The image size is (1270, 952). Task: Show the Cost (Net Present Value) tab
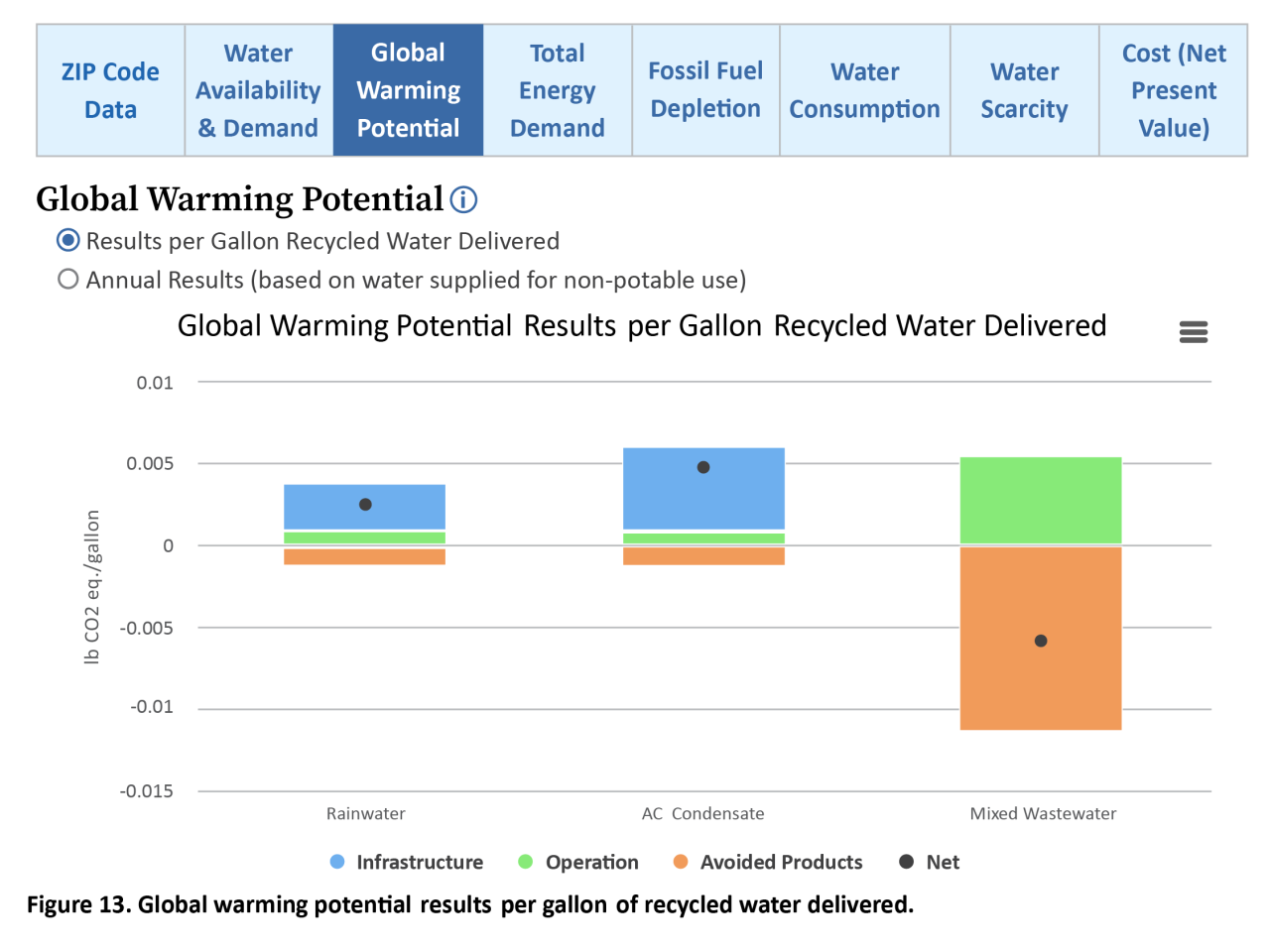click(x=1173, y=90)
